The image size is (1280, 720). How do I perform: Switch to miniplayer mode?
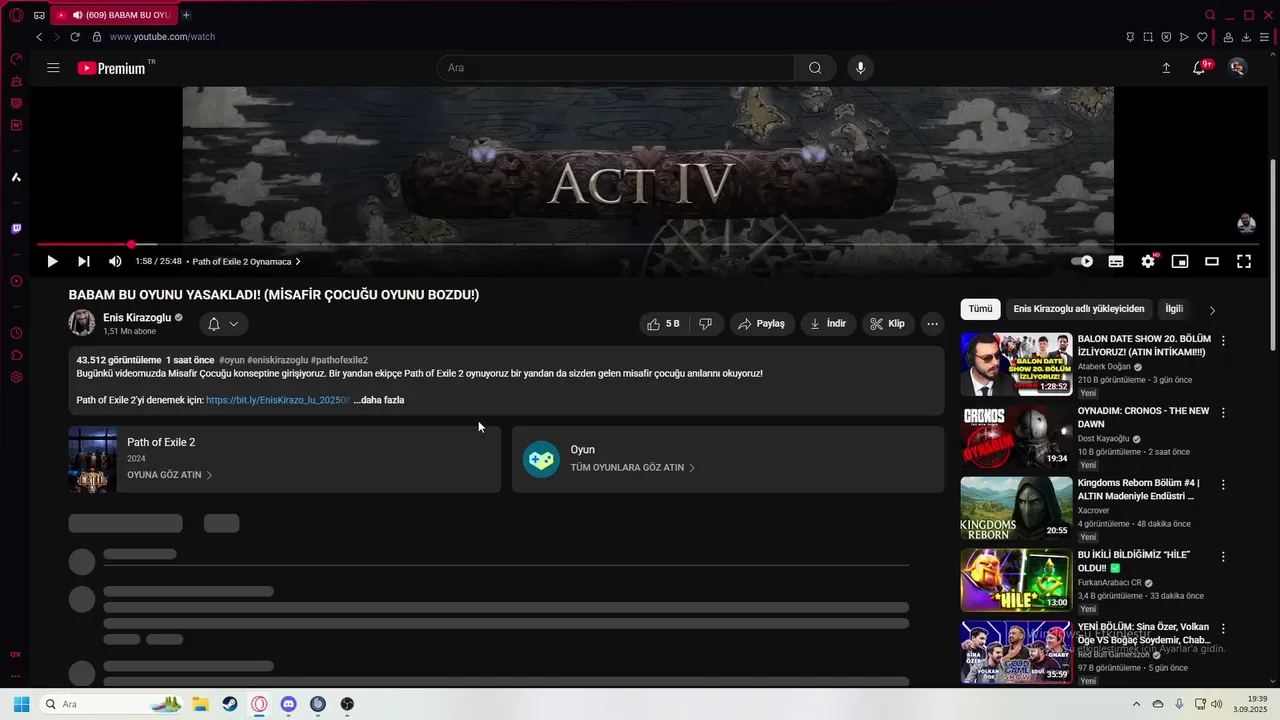pyautogui.click(x=1180, y=261)
